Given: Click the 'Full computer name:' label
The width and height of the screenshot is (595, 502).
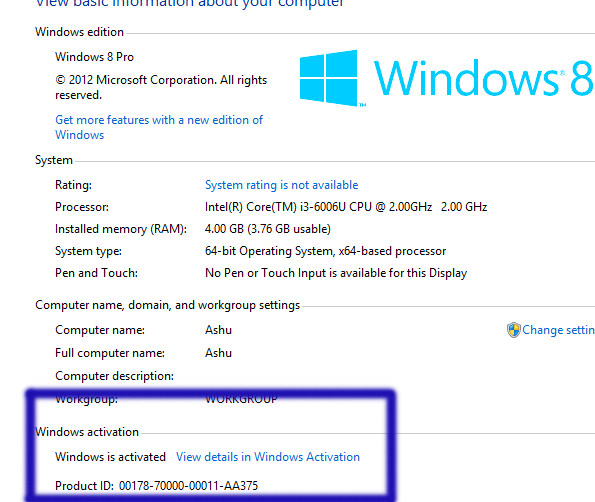Looking at the screenshot, I should tap(110, 353).
